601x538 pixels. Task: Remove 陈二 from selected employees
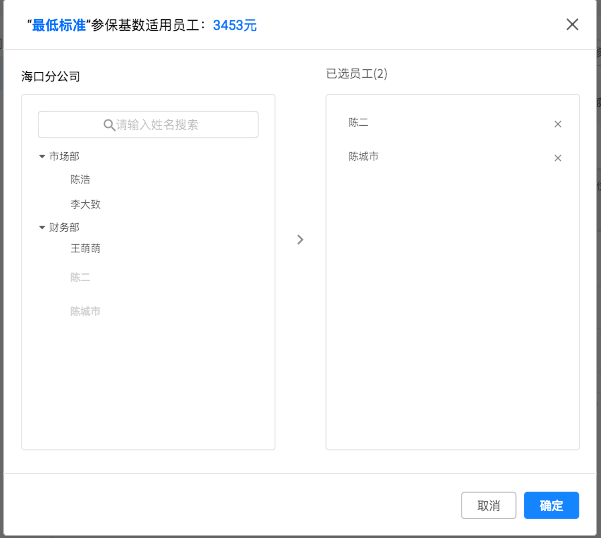(558, 124)
